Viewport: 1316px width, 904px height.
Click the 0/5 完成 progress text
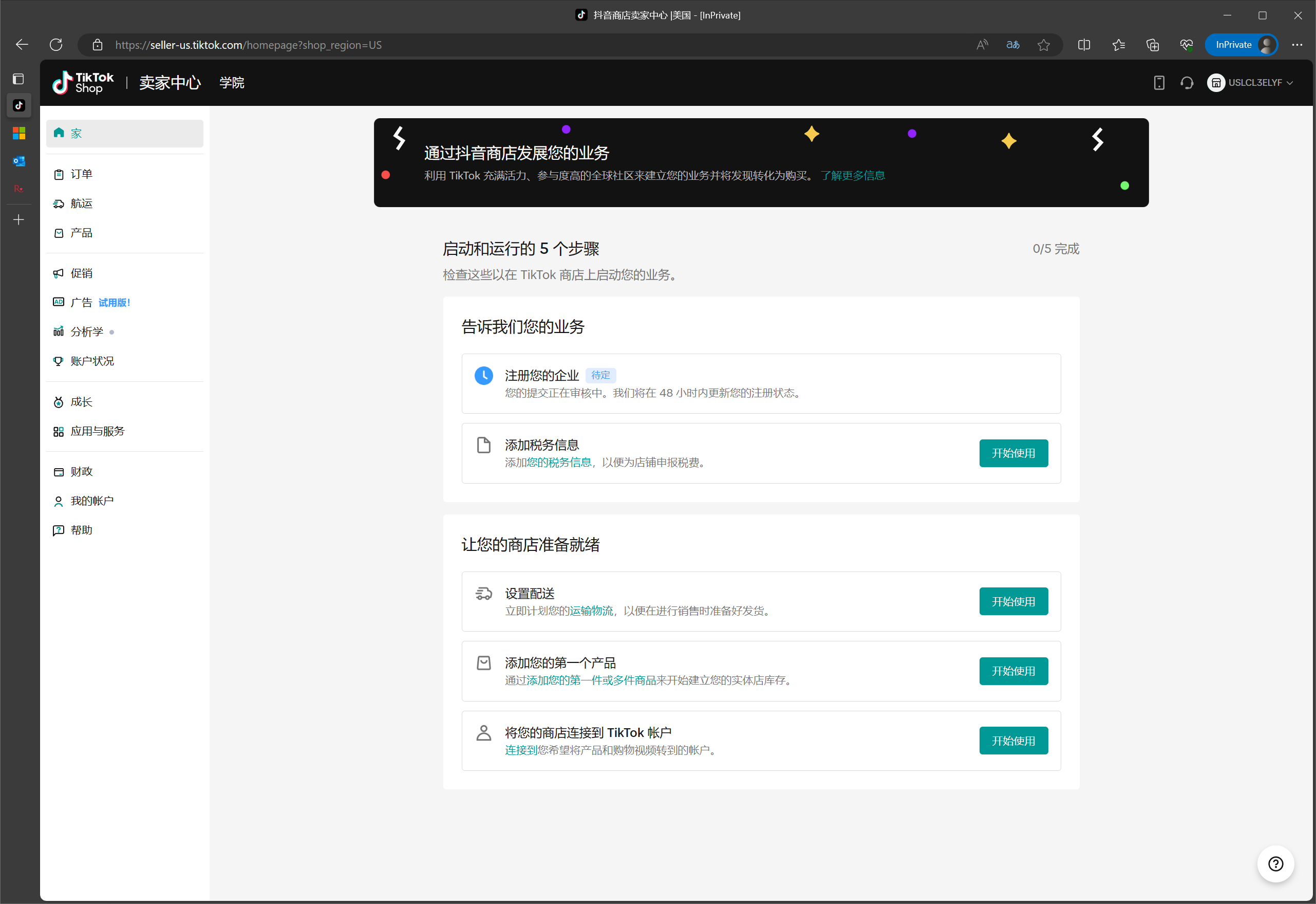(x=1056, y=249)
